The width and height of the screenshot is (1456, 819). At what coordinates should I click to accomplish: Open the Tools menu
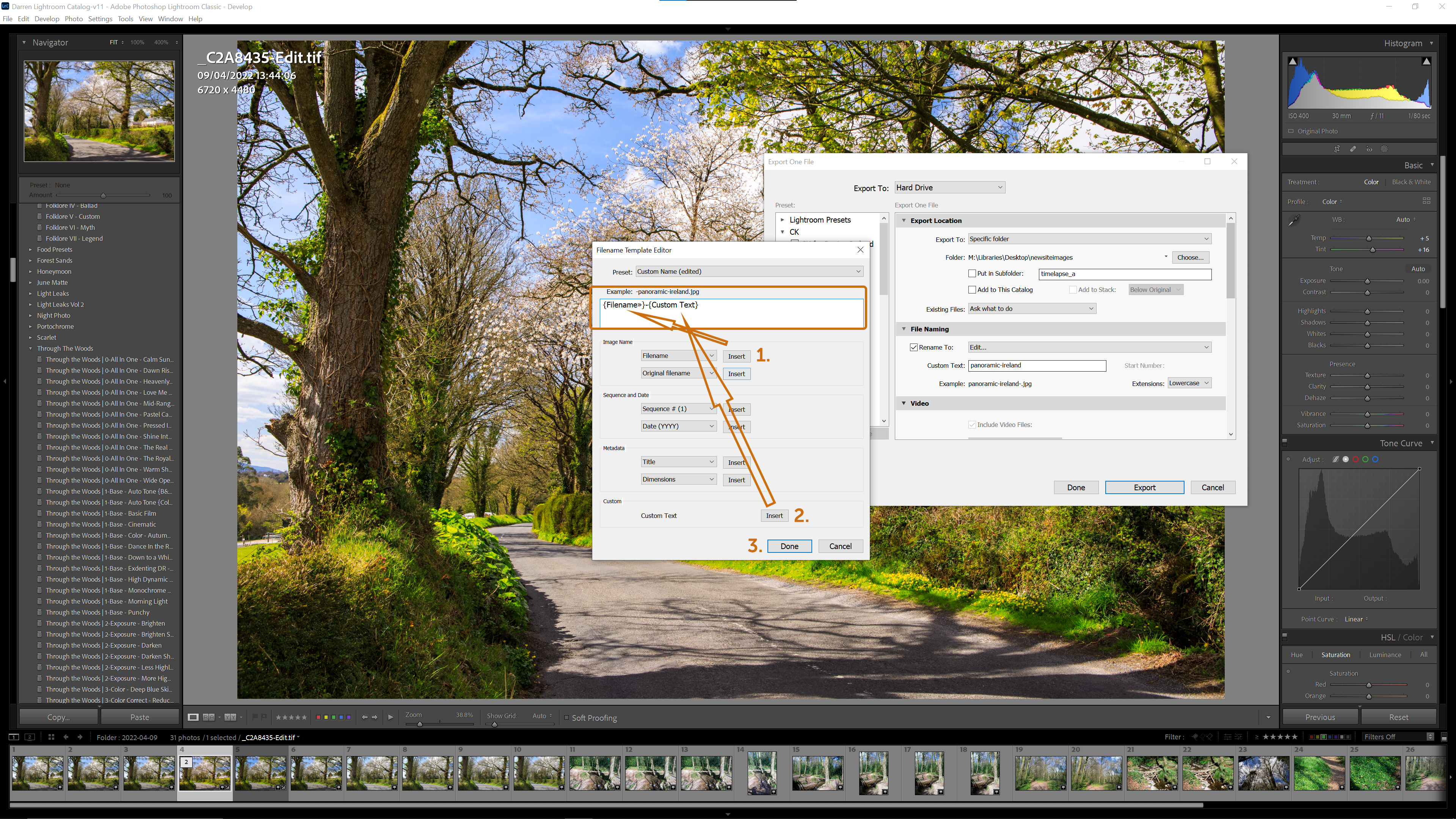[126, 19]
